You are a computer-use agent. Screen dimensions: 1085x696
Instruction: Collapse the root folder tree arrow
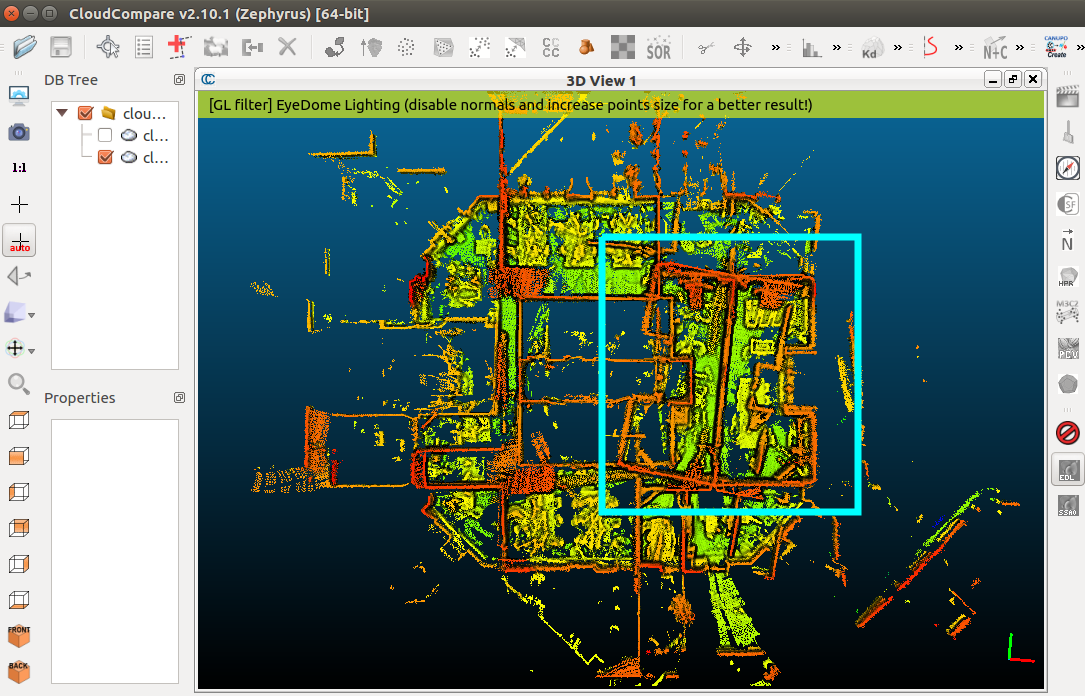pyautogui.click(x=63, y=113)
